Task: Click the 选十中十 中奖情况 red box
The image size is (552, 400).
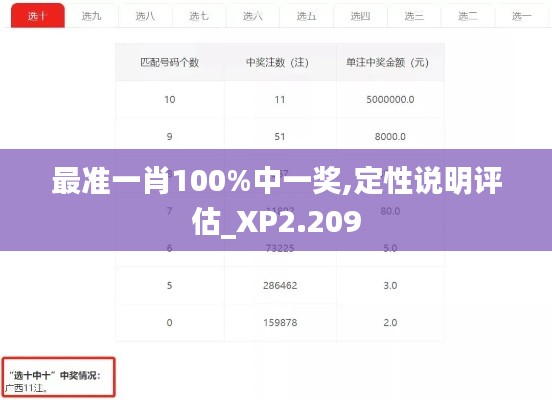Action: [59, 377]
